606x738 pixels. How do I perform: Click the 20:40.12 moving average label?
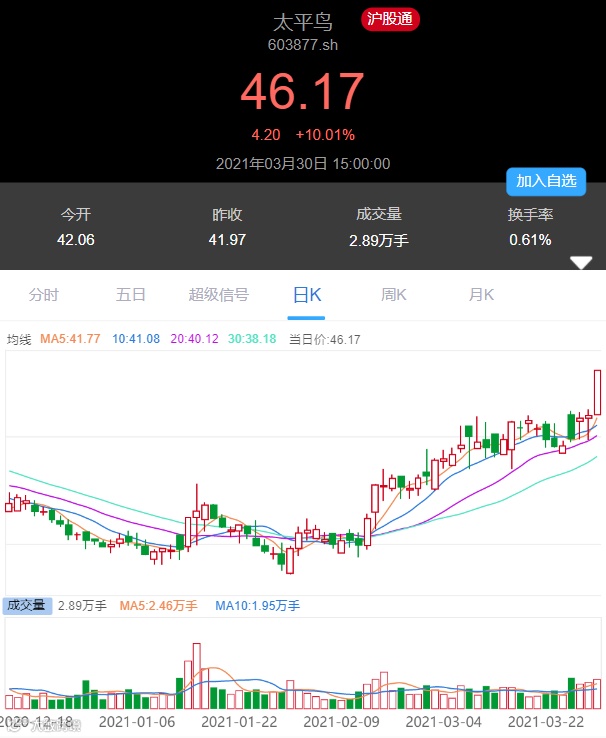194,339
